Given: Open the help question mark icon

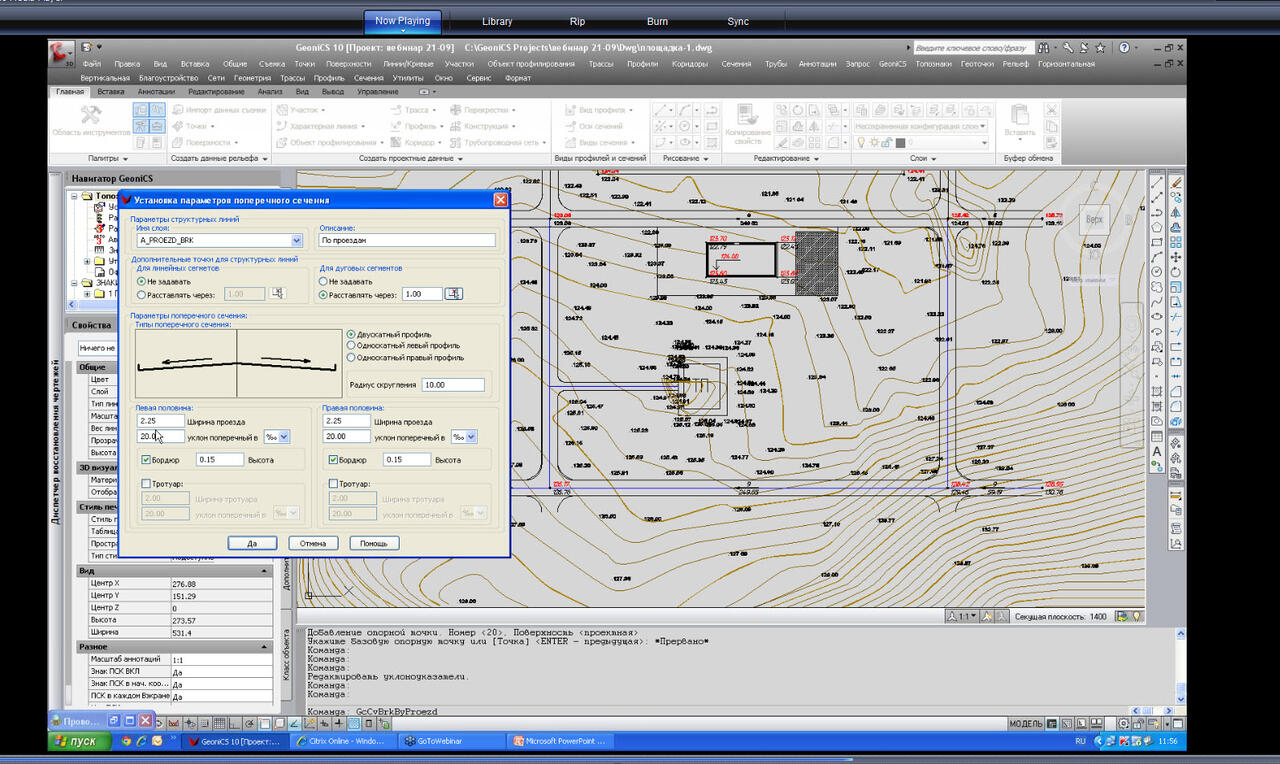Looking at the screenshot, I should pyautogui.click(x=1124, y=47).
